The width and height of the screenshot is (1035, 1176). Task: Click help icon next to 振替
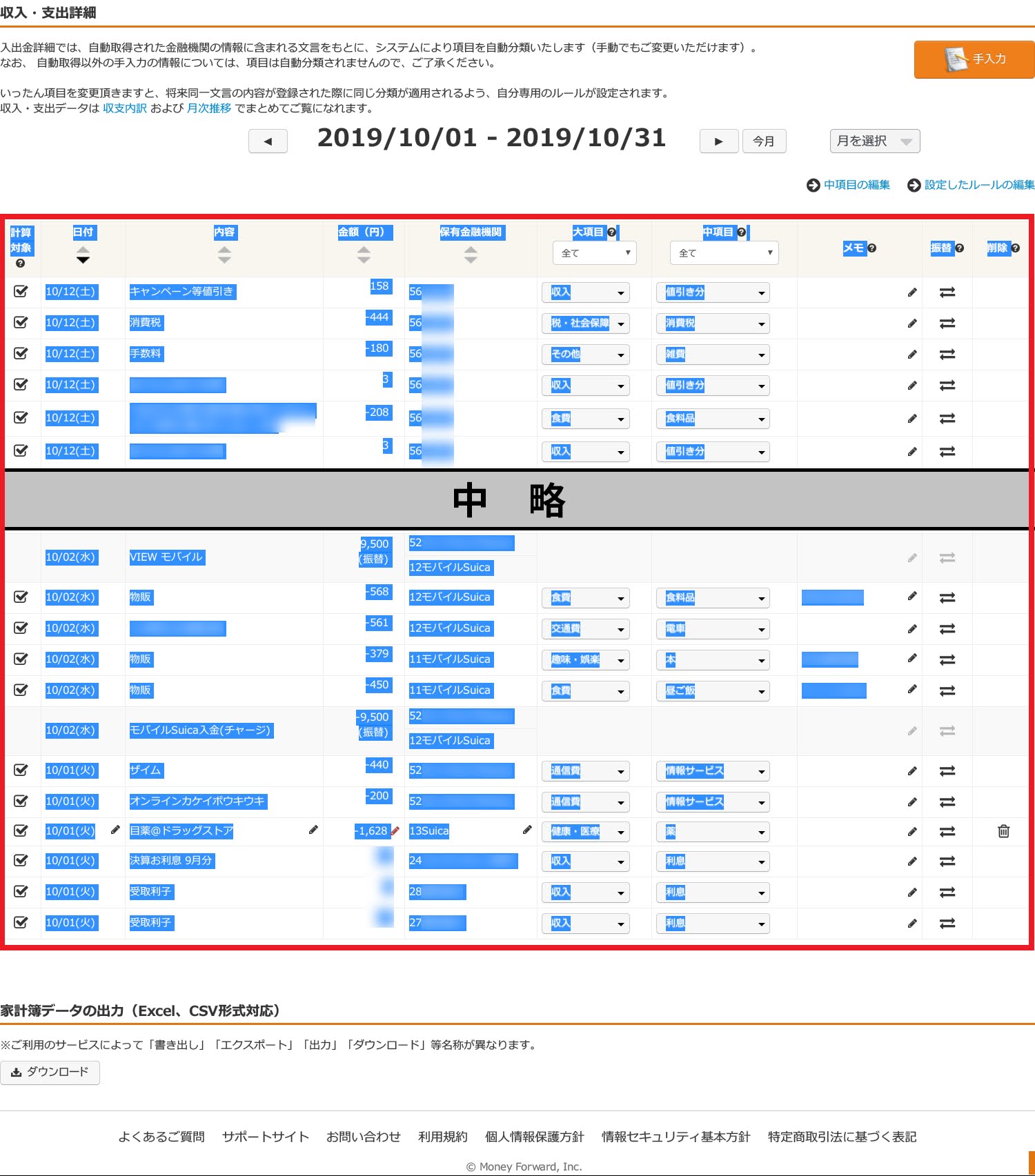(x=959, y=248)
